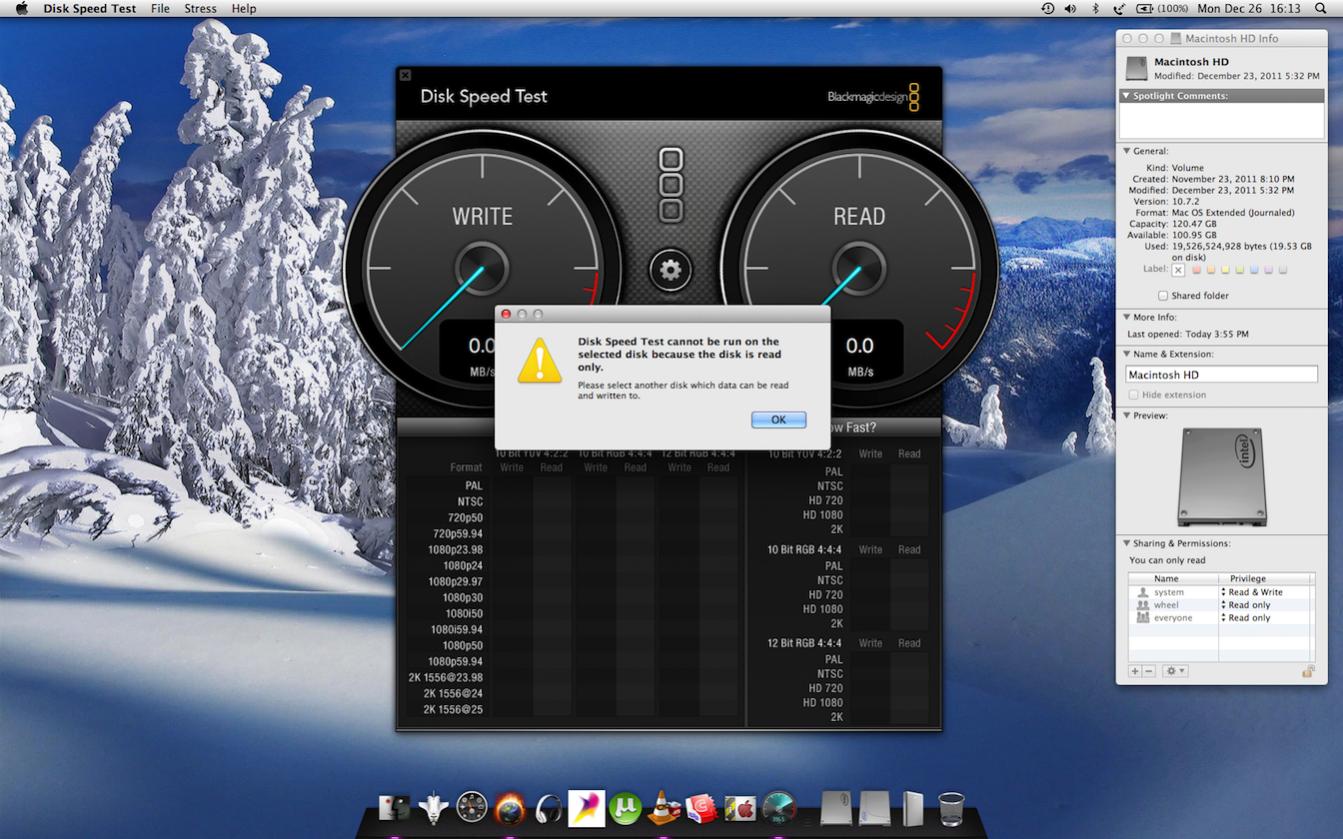Image resolution: width=1343 pixels, height=839 pixels.
Task: Click the volume icon in menu bar
Action: click(1070, 8)
